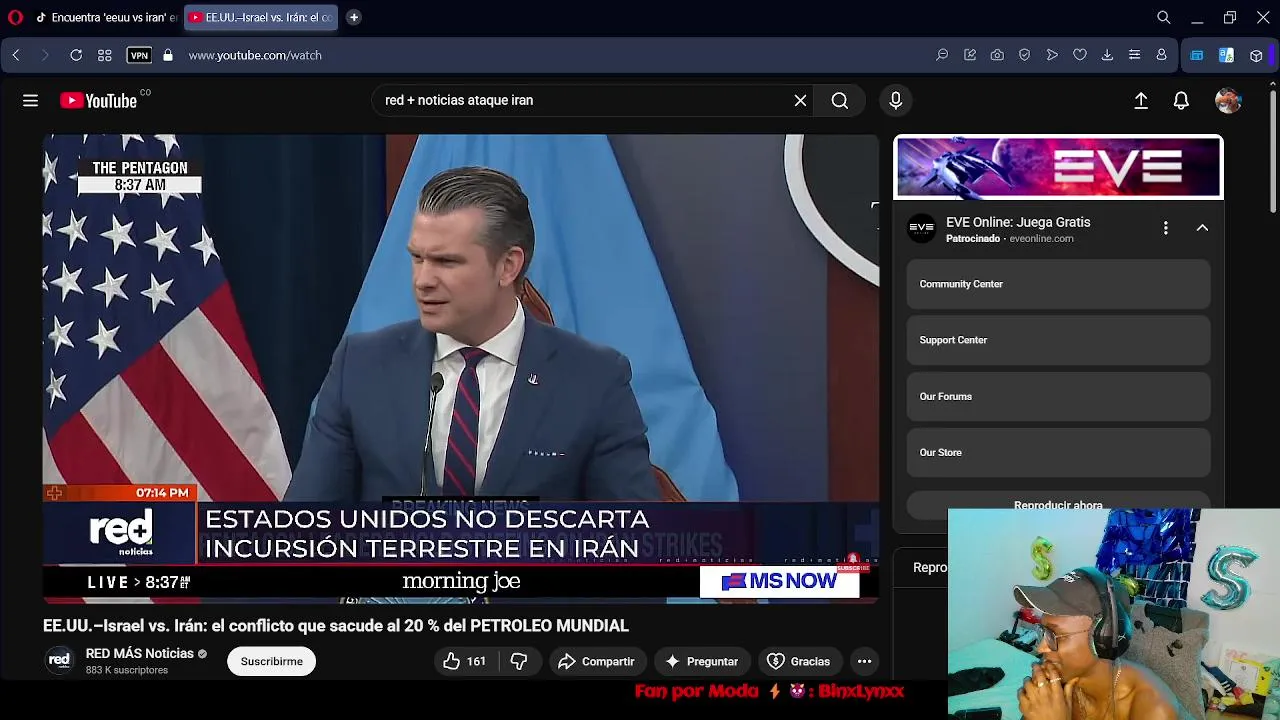Open the YouTube account avatar menu
Image resolution: width=1280 pixels, height=720 pixels.
(1228, 100)
